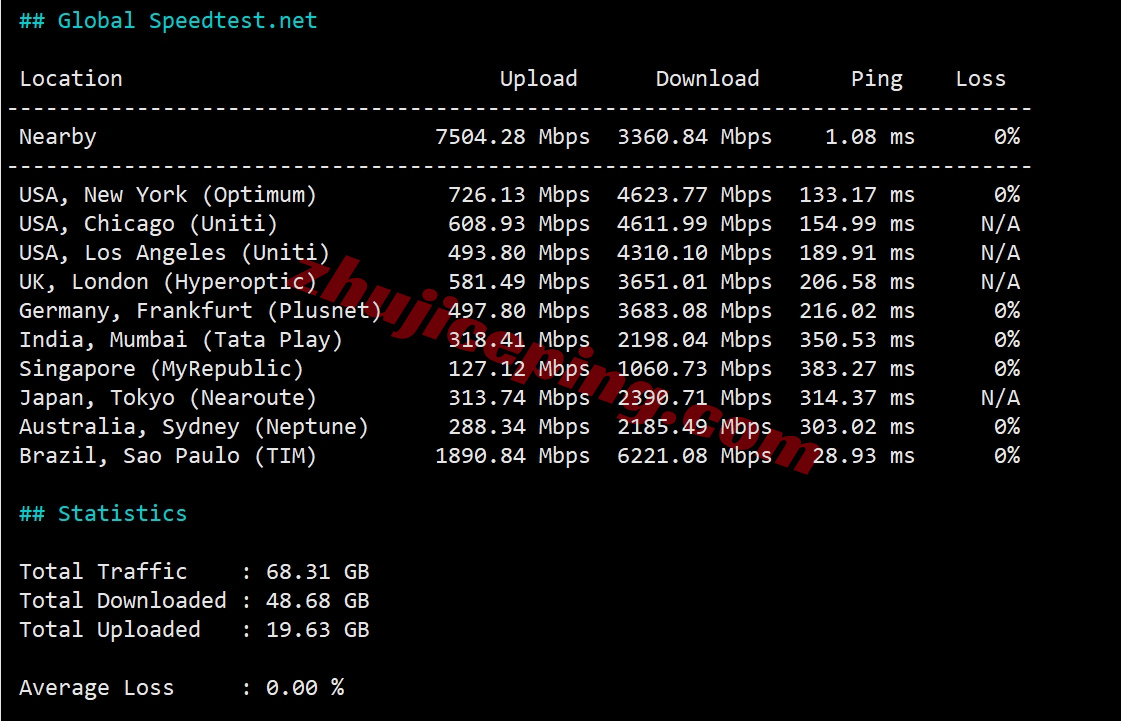The width and height of the screenshot is (1121, 721).
Task: Click the Ping column header
Action: tap(876, 79)
